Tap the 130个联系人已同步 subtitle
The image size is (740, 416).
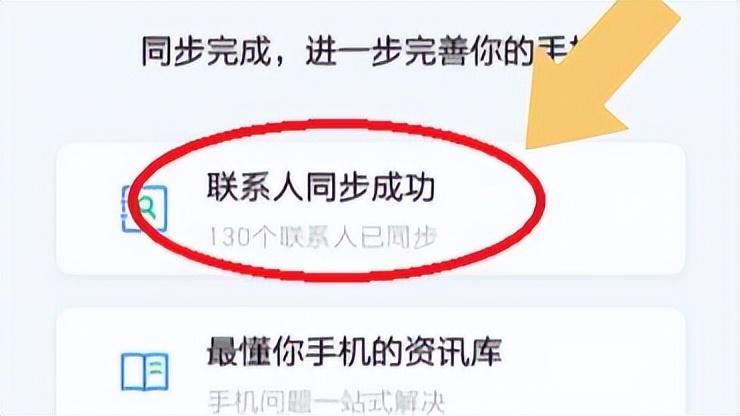tap(323, 237)
